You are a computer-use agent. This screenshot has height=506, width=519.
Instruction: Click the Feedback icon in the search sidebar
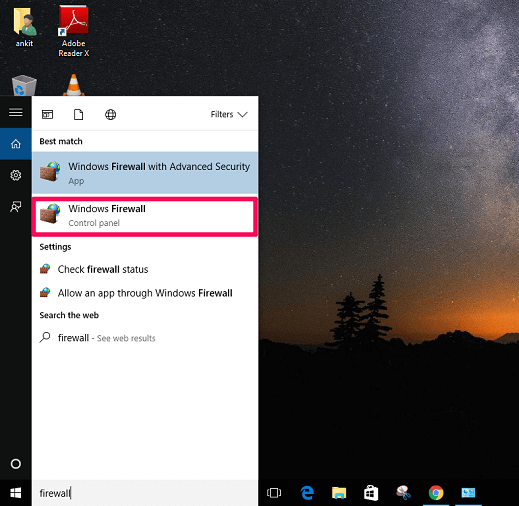point(16,207)
